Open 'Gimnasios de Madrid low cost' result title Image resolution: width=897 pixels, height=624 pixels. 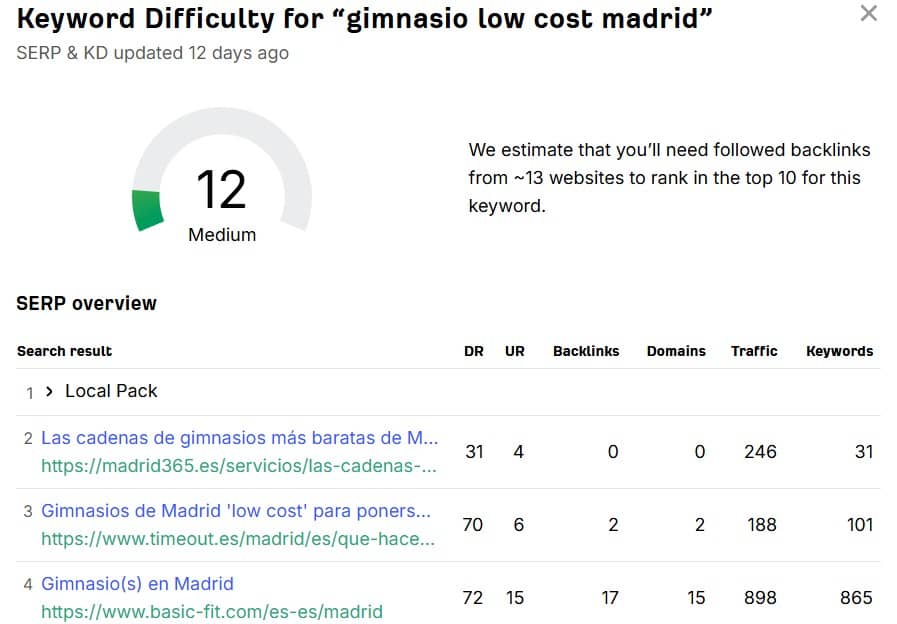click(236, 511)
